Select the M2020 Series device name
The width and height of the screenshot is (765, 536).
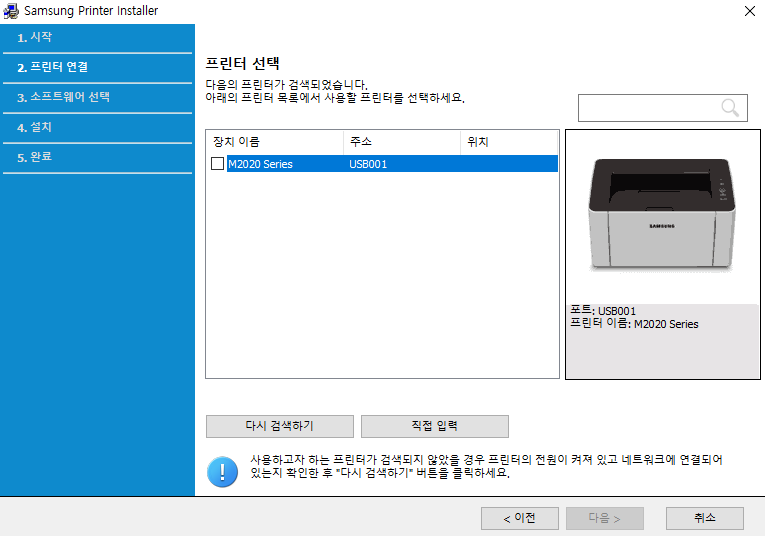coord(261,164)
